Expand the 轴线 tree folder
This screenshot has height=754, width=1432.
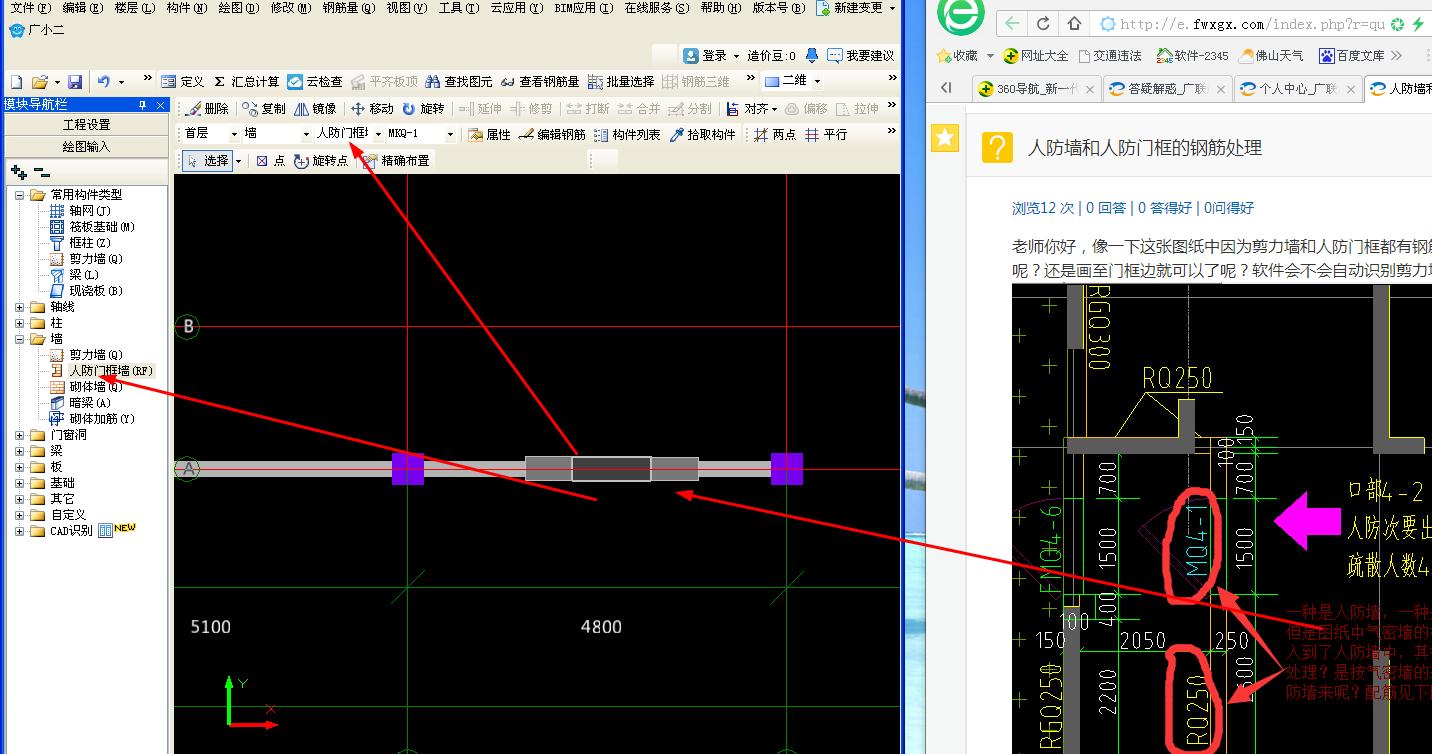pos(20,307)
